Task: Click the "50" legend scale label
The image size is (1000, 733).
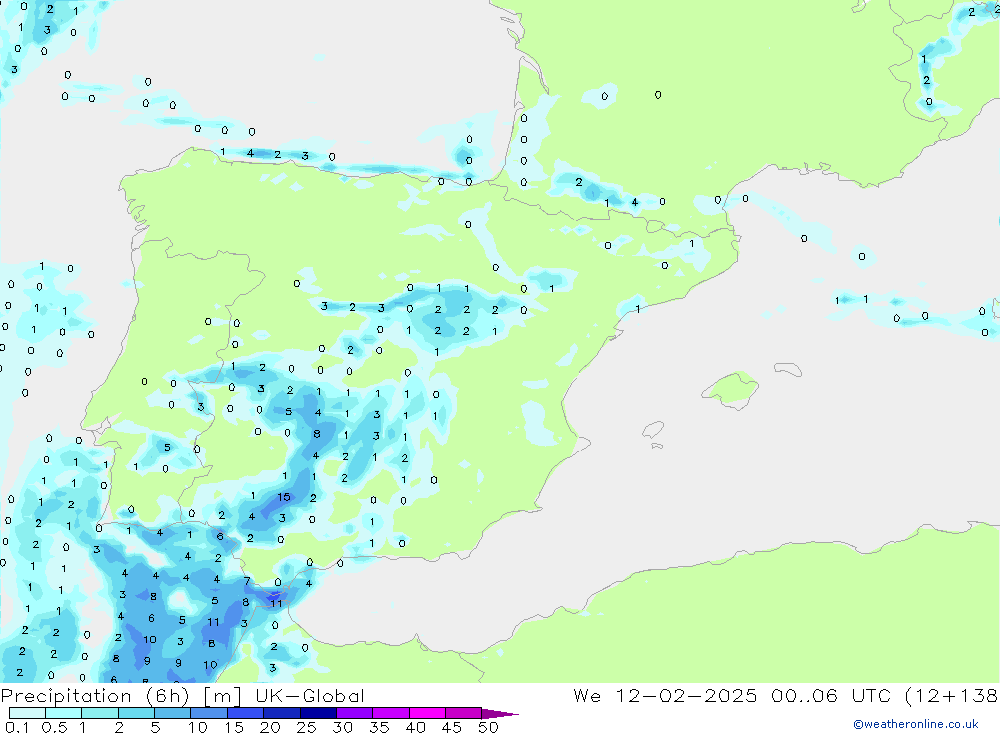Action: 488,727
